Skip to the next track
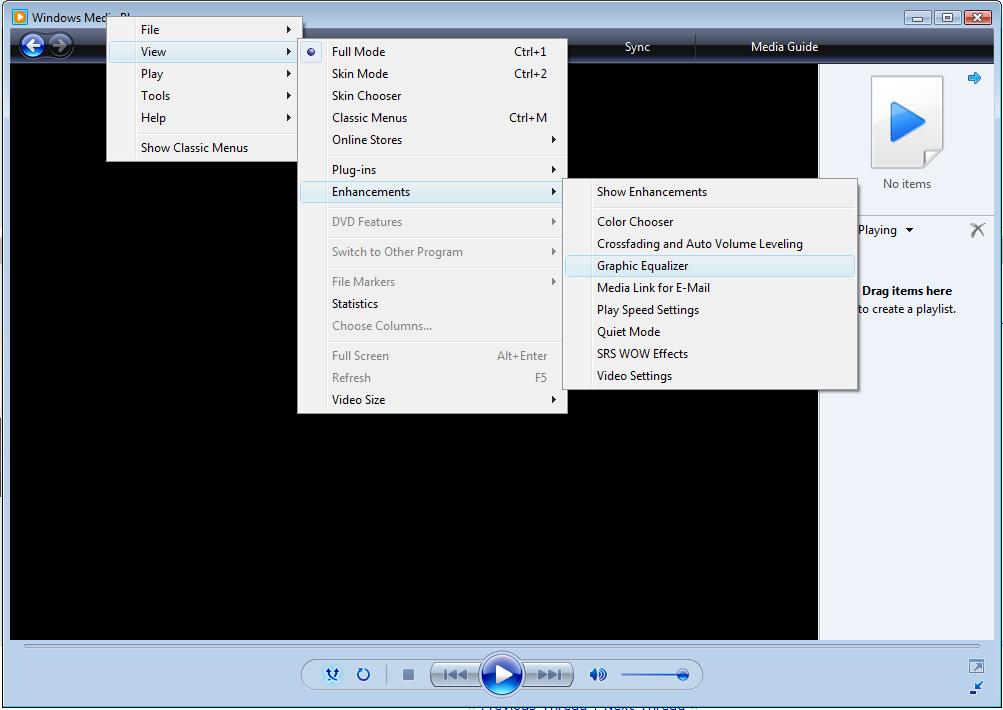The width and height of the screenshot is (1003, 710). pos(548,674)
